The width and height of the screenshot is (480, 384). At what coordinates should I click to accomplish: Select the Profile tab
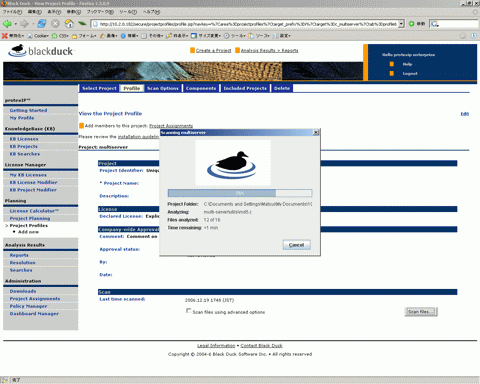[x=132, y=88]
